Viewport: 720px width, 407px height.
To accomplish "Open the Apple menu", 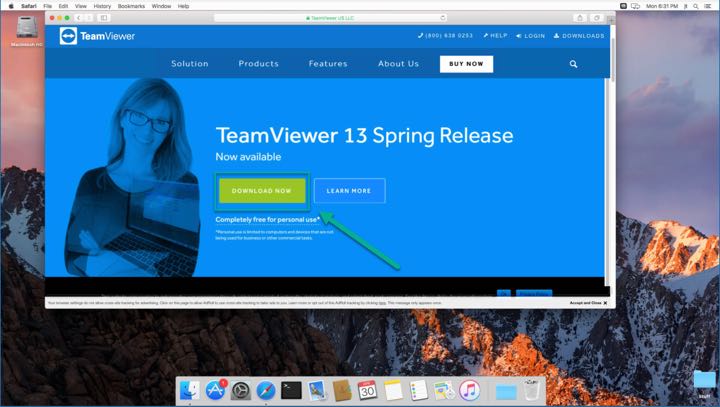I will 11,6.
